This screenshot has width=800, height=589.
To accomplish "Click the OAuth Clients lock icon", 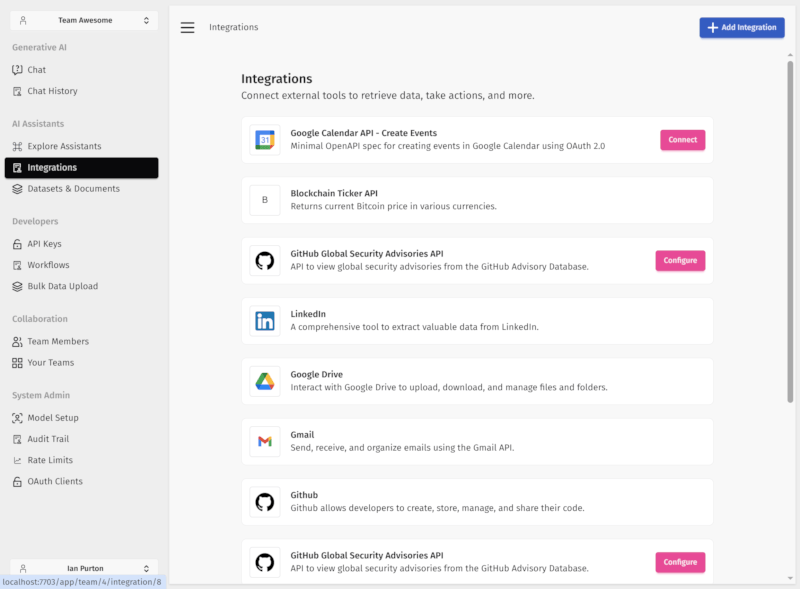I will click(x=17, y=481).
